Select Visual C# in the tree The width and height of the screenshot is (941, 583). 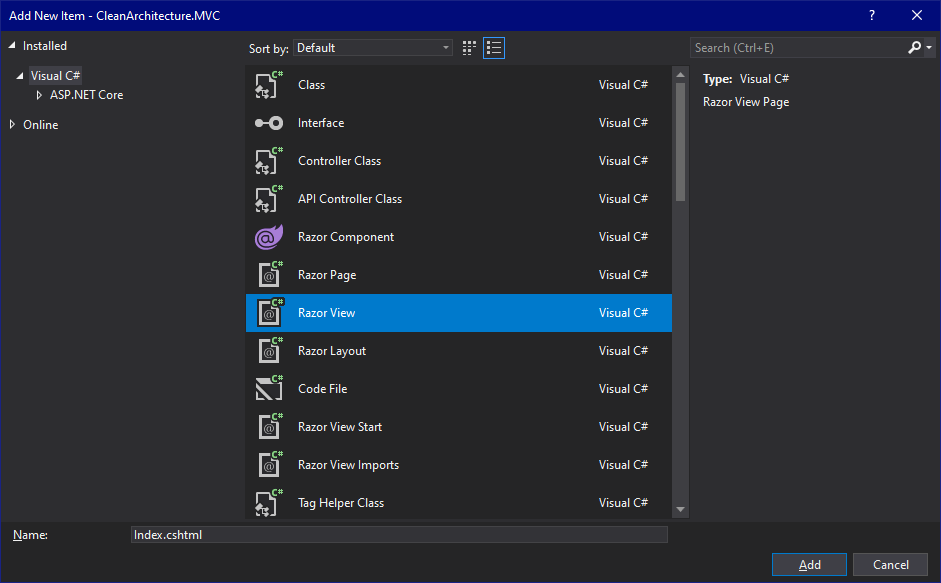coord(55,76)
